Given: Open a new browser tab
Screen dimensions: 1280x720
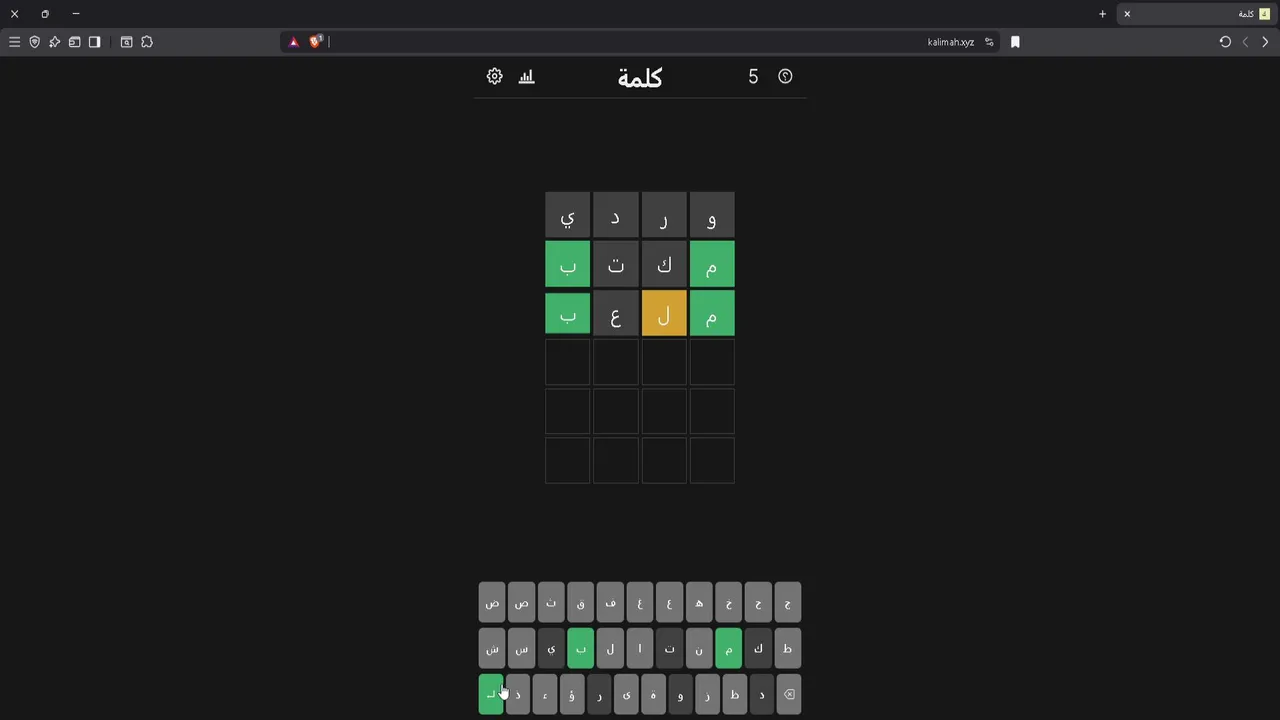Looking at the screenshot, I should [x=1102, y=14].
